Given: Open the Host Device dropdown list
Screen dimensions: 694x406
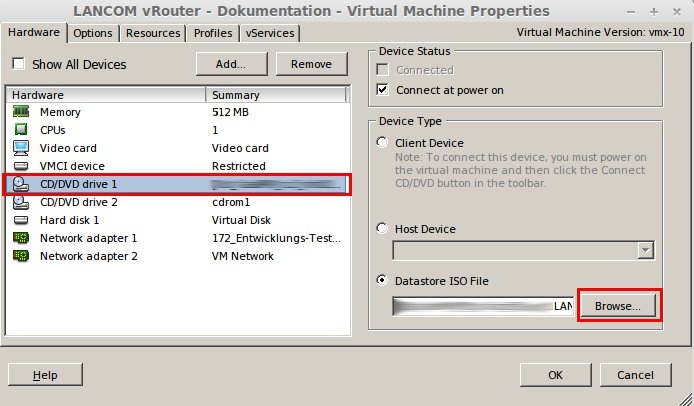Looking at the screenshot, I should coord(644,250).
